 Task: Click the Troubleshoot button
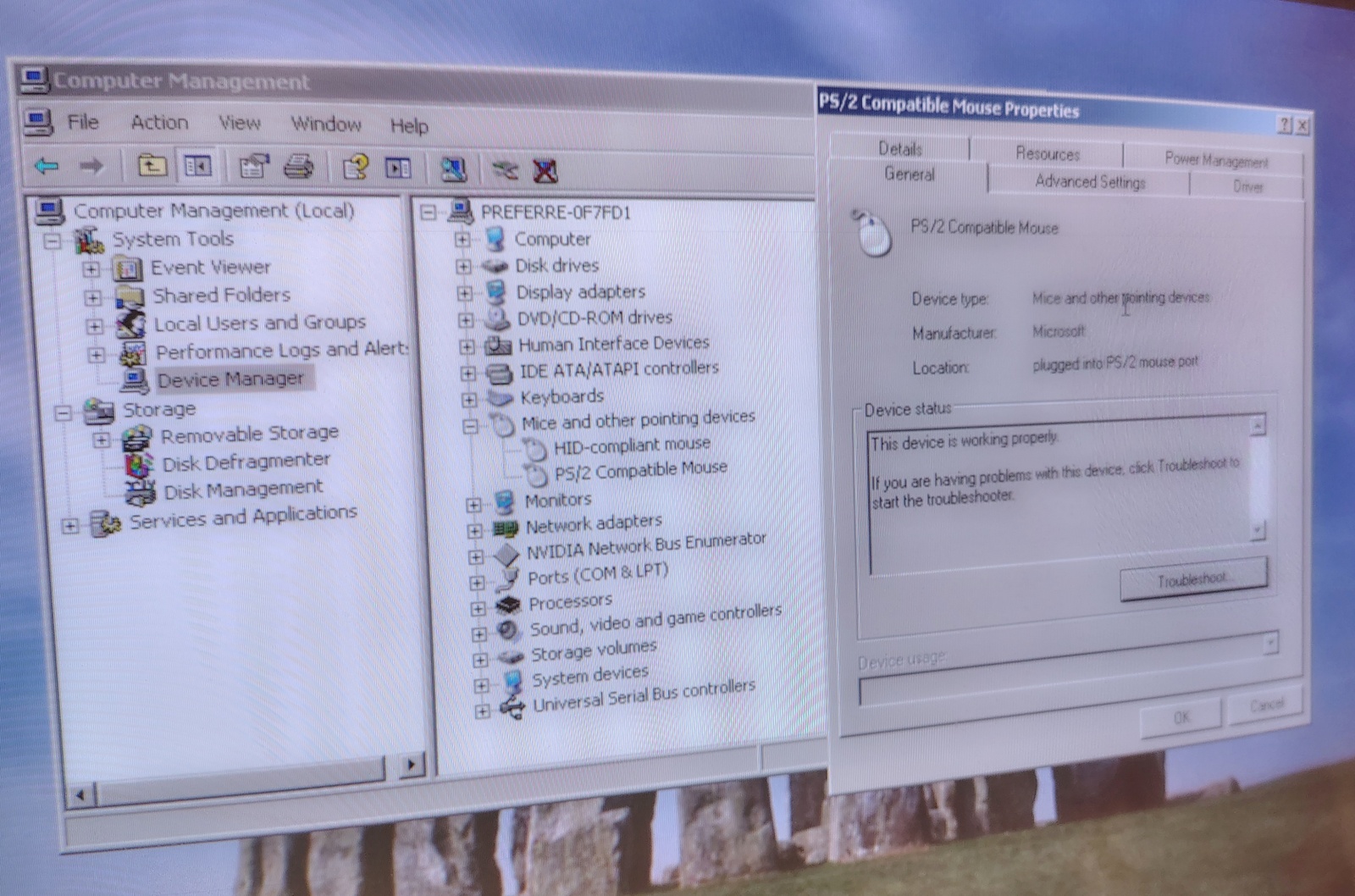point(1193,579)
